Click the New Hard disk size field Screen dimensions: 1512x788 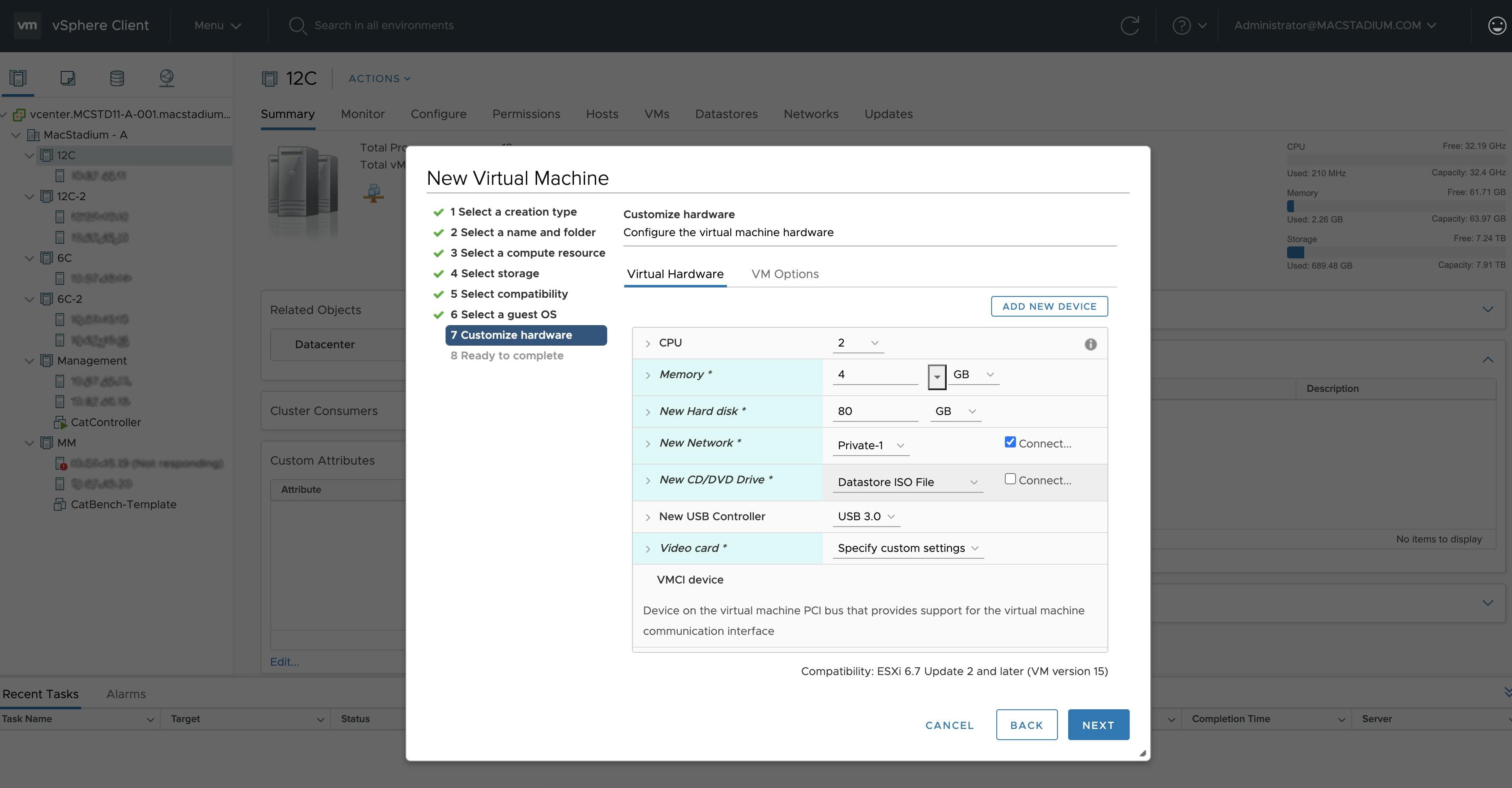874,412
